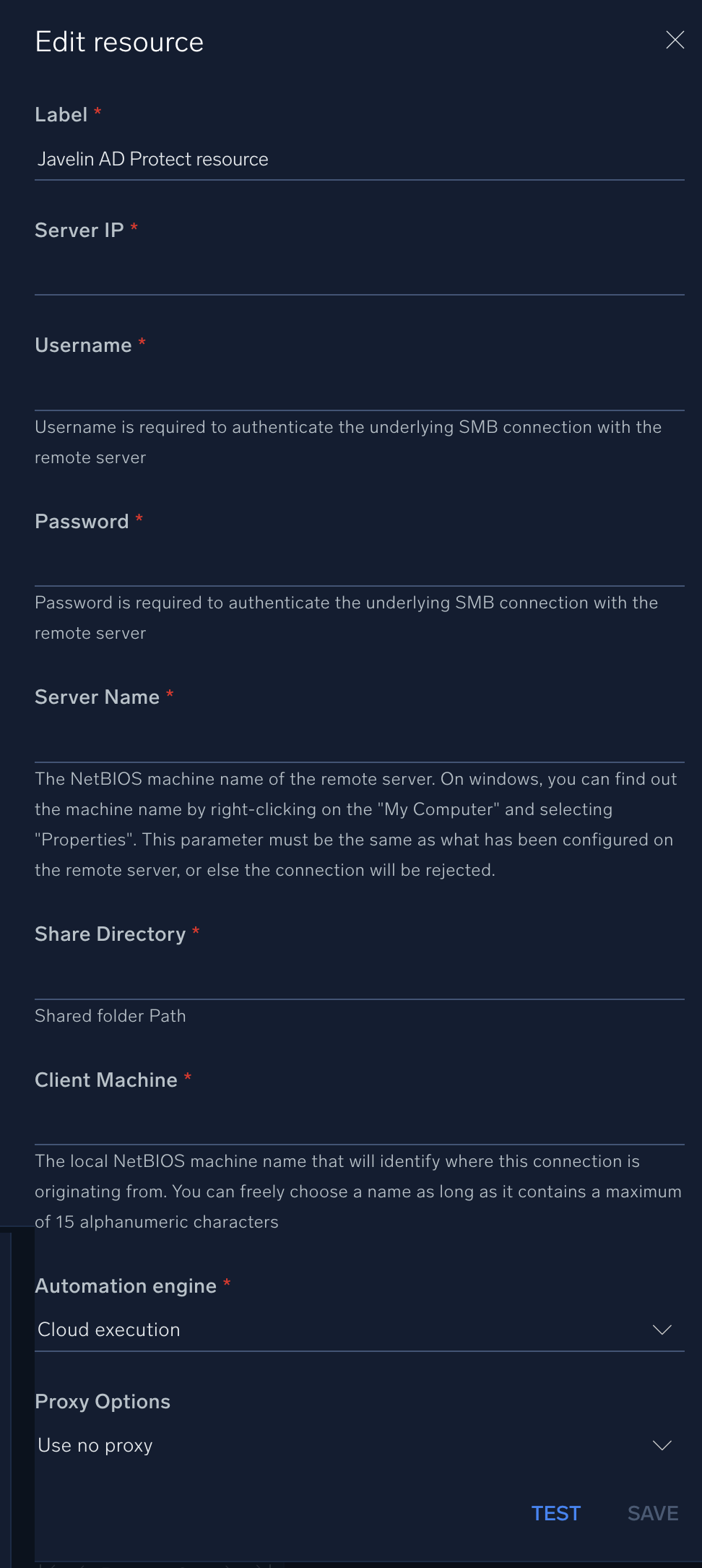
Task: Focus the Label field with Javelin text
Action: [x=359, y=160]
